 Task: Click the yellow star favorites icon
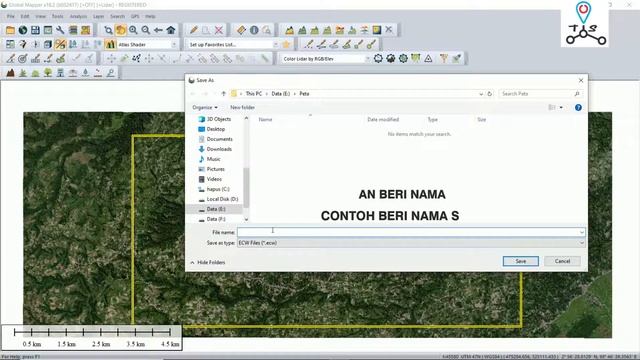click(x=287, y=44)
